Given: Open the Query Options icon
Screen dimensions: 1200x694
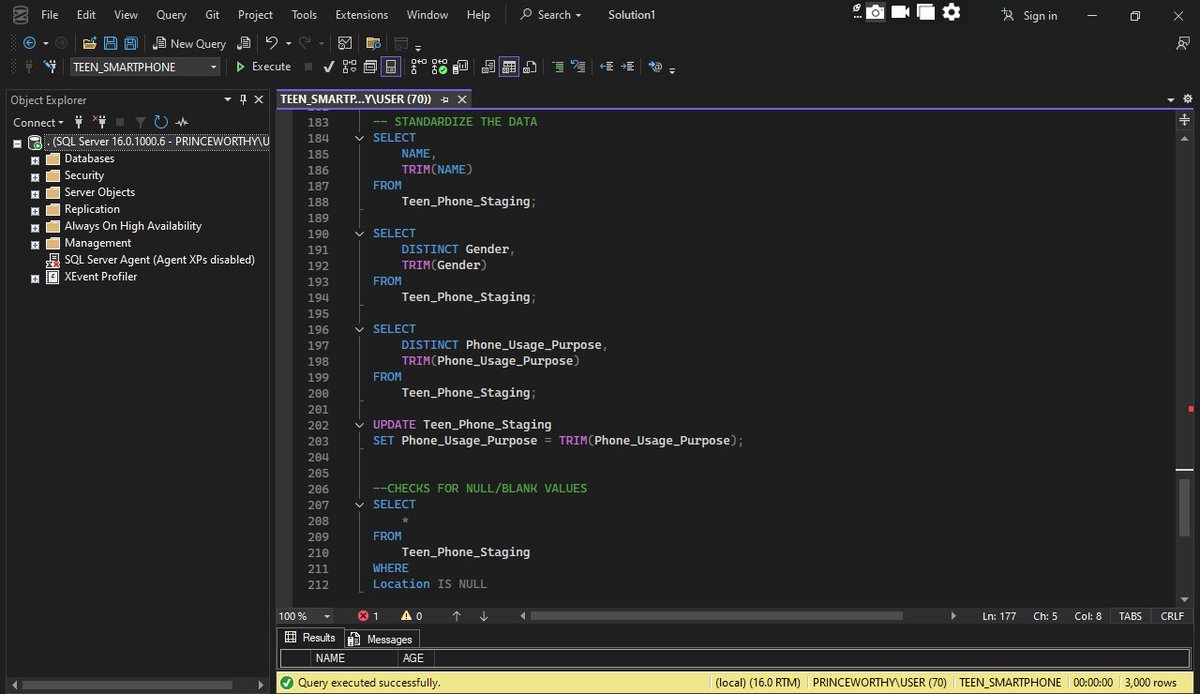Looking at the screenshot, I should 370,67.
